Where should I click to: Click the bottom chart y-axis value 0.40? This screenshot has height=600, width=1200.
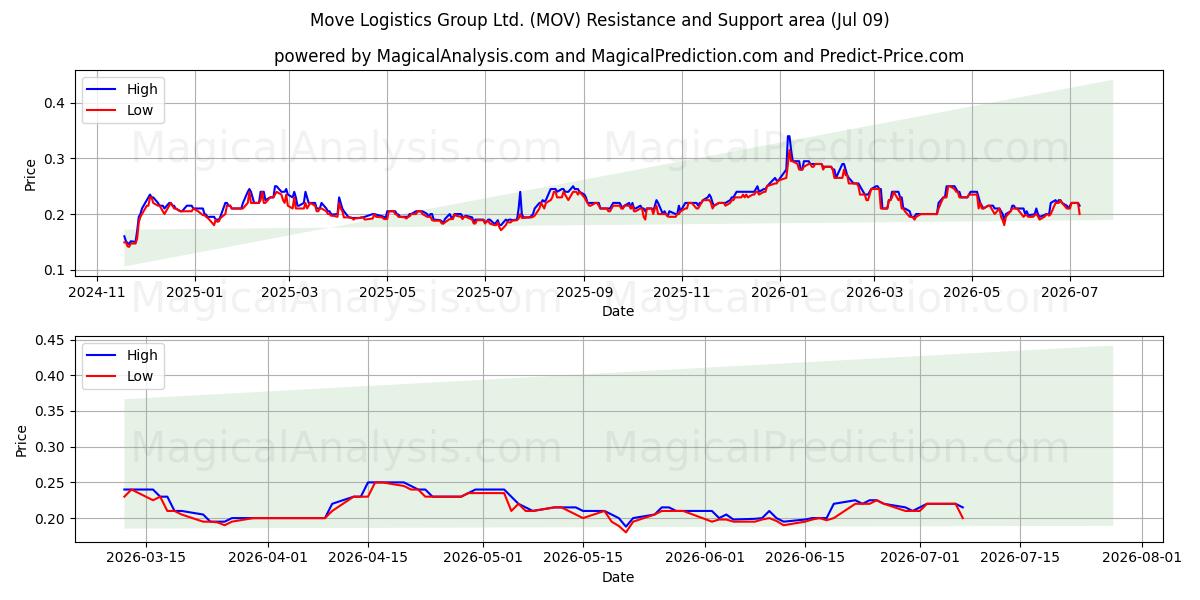coord(50,376)
